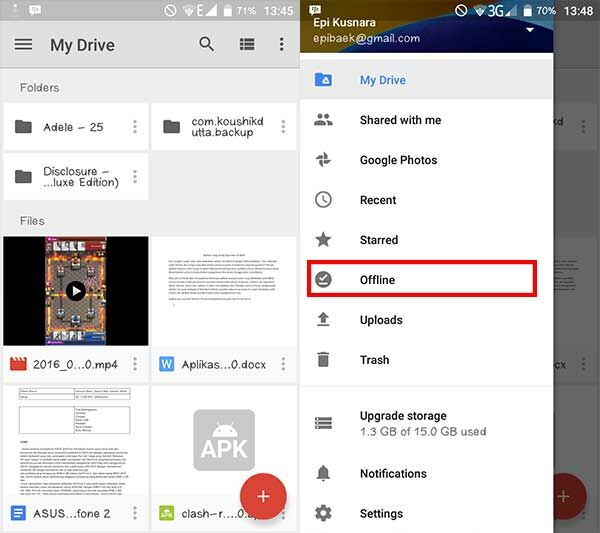
Task: Open the com.koushikdutta.backup folder
Action: [x=224, y=127]
